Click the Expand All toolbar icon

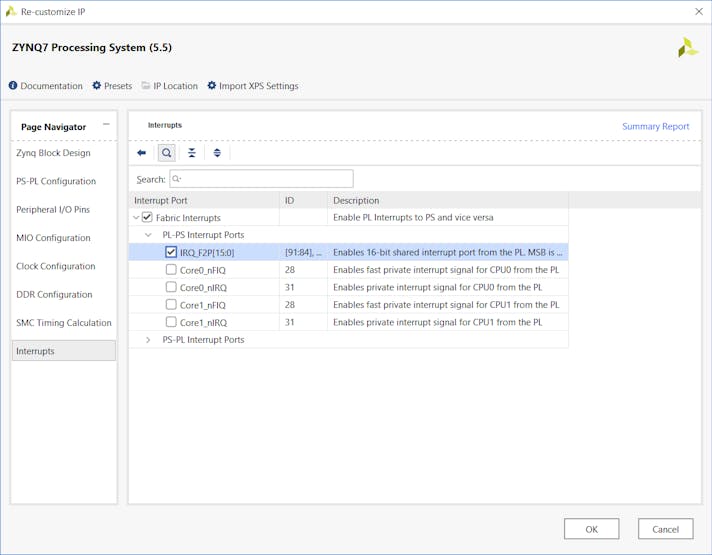(x=217, y=153)
